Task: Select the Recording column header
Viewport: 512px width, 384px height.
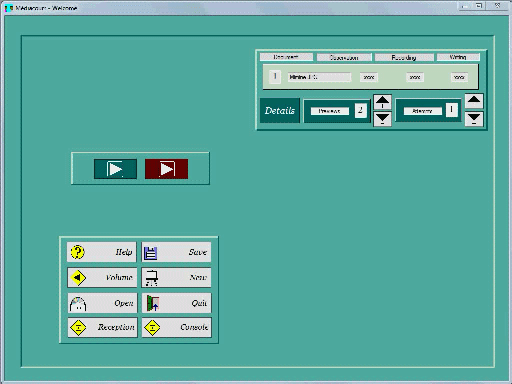Action: click(x=404, y=57)
